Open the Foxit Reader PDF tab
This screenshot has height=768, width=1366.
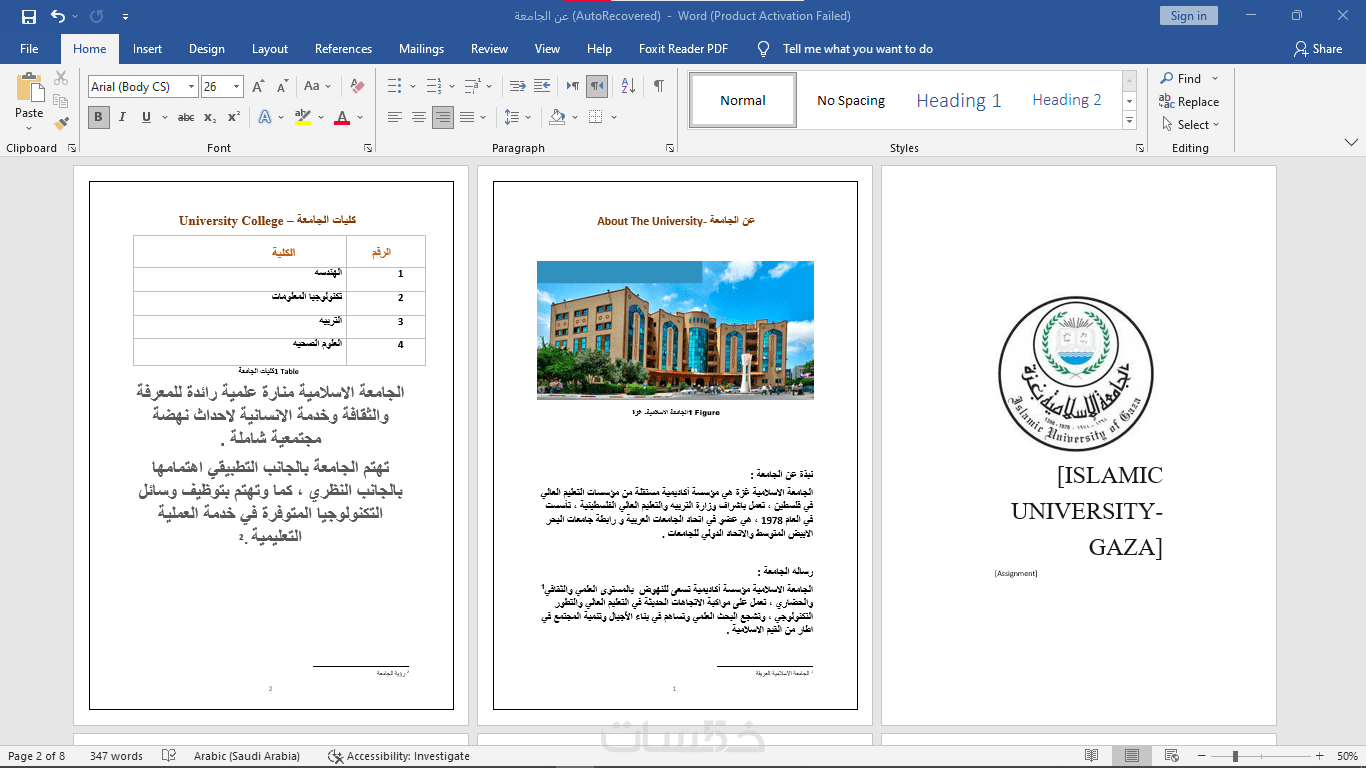point(683,49)
